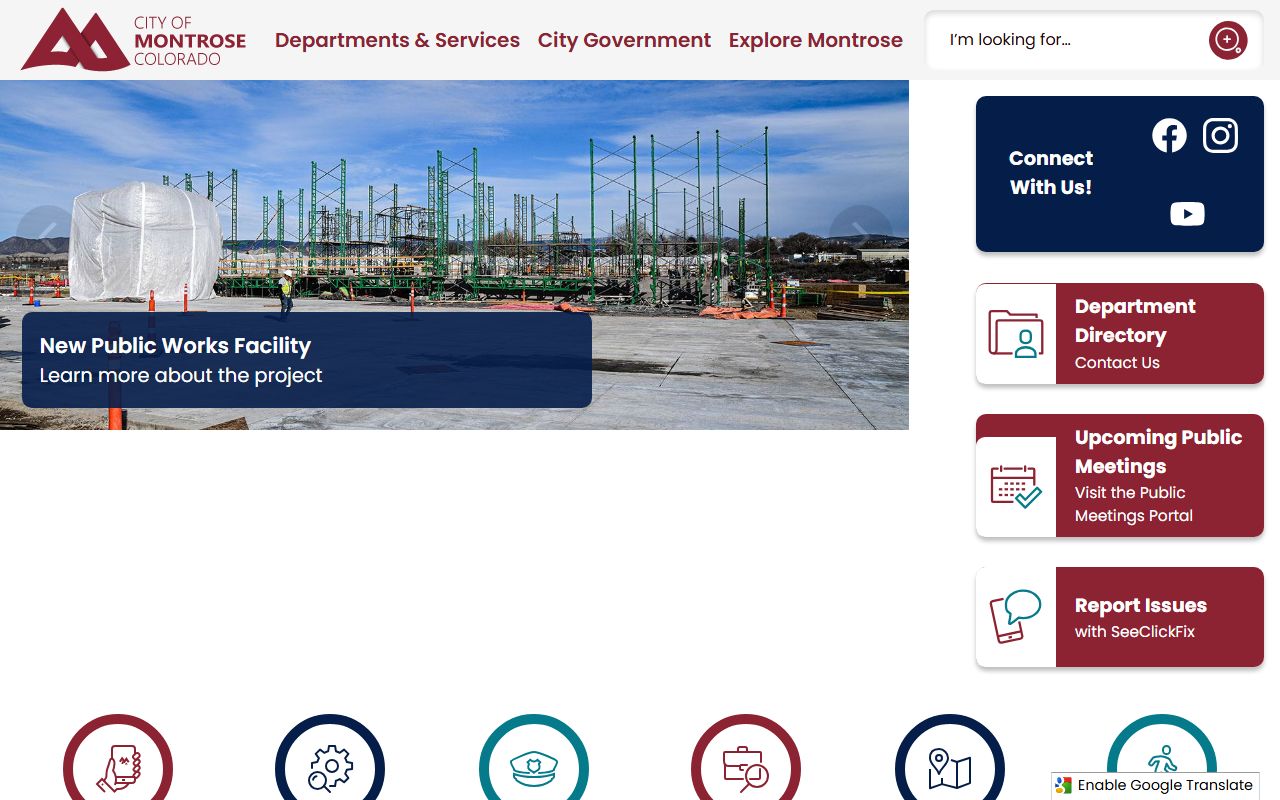Open Report Issues with SeeClickFix

click(x=1119, y=617)
